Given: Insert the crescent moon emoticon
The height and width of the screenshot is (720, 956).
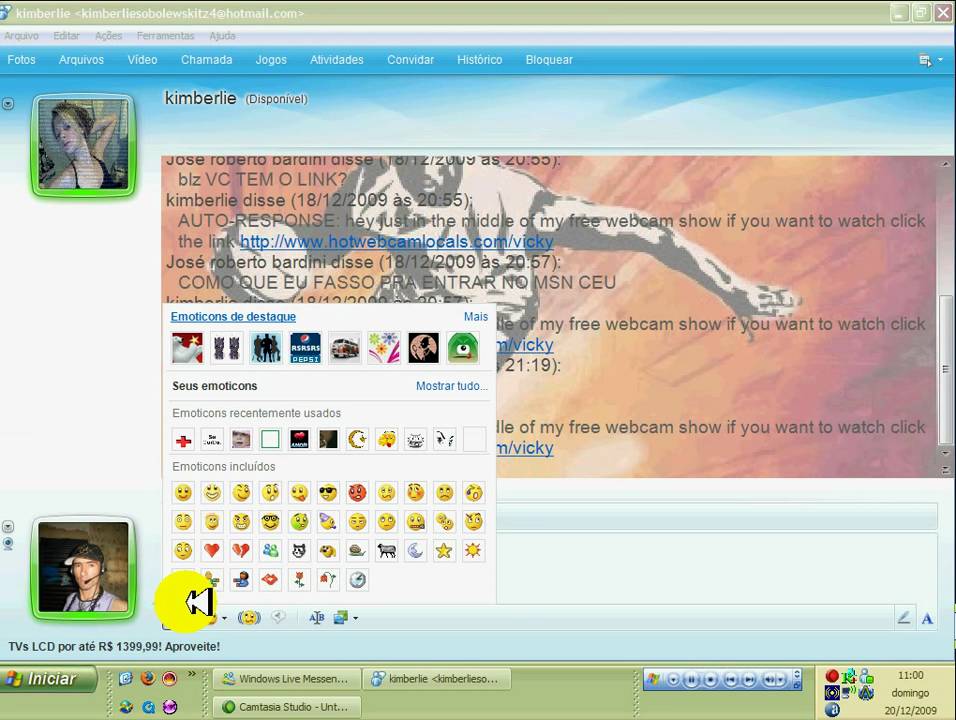Looking at the screenshot, I should [x=415, y=551].
